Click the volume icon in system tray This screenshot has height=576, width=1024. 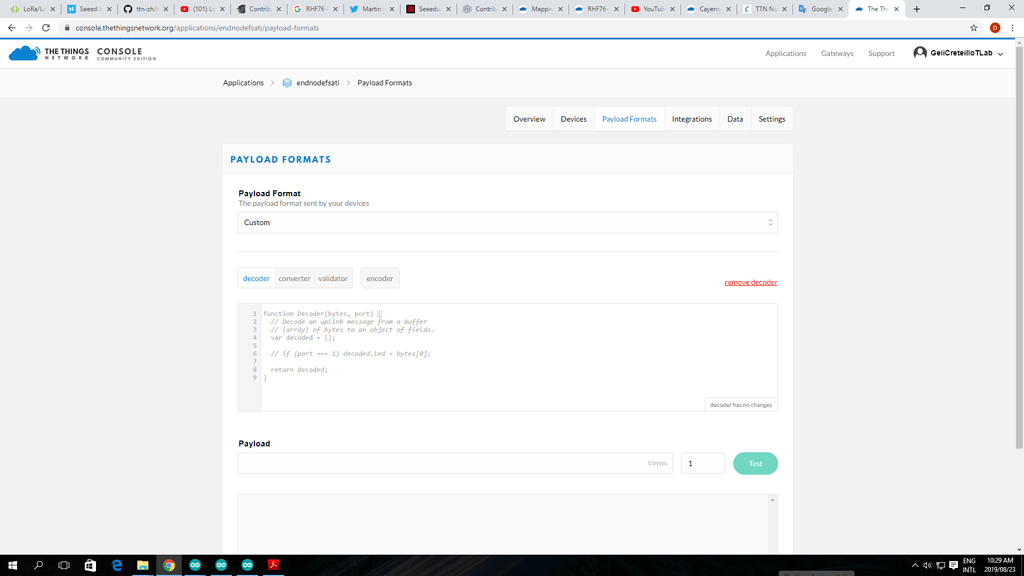coord(927,566)
